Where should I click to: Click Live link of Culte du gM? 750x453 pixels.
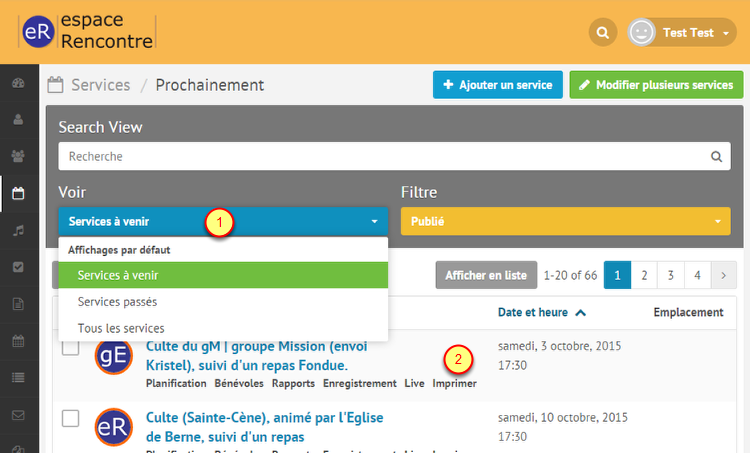[x=414, y=383]
